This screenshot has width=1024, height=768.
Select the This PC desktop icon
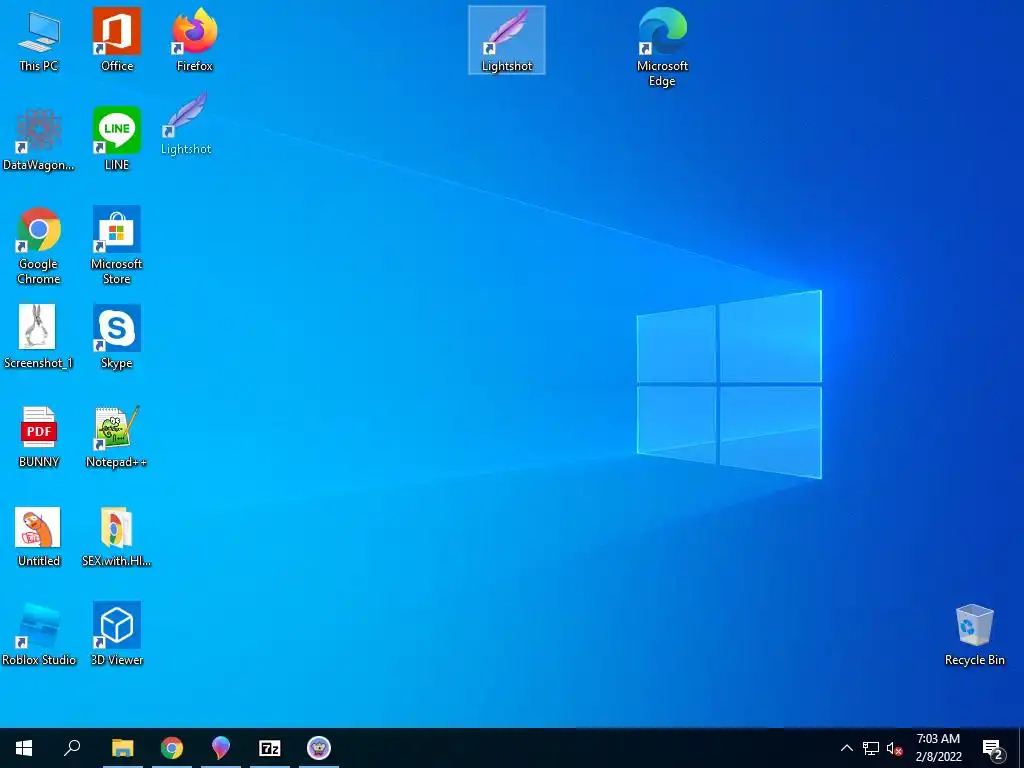pyautogui.click(x=39, y=40)
